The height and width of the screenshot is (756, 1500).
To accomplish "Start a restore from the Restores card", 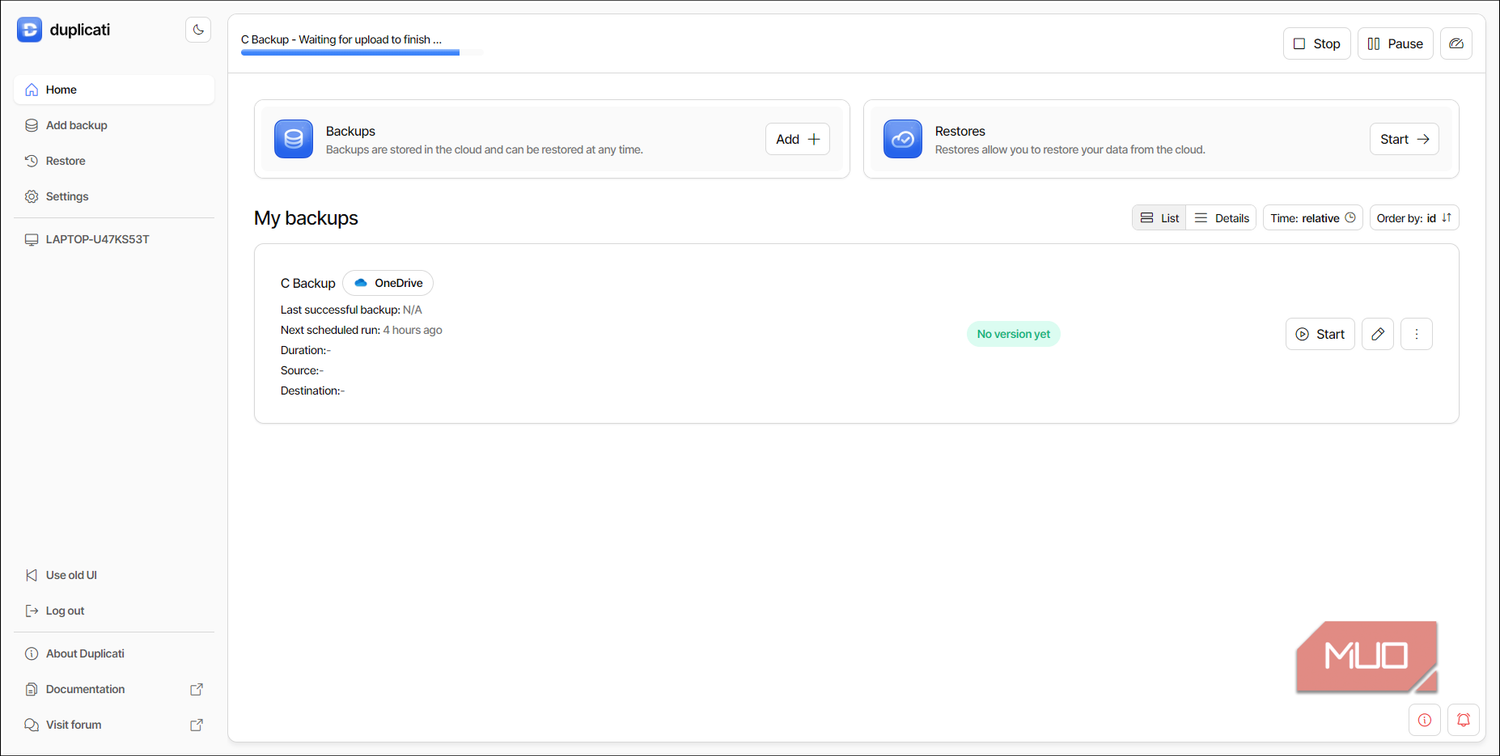I will click(1404, 139).
